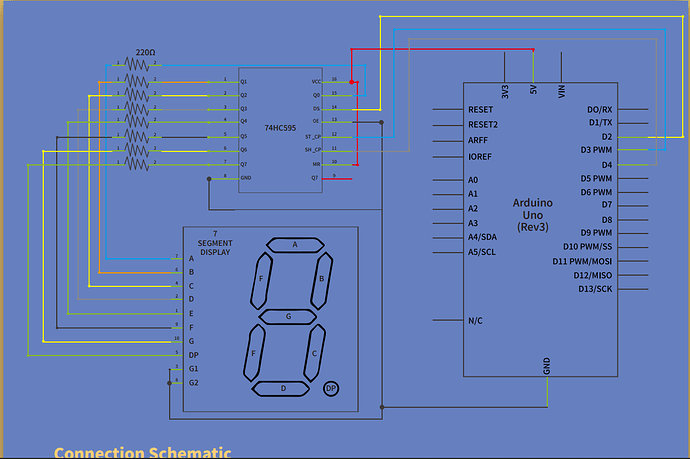Select the VIN power pin label
Viewport: 690px width, 459px height.
562,92
